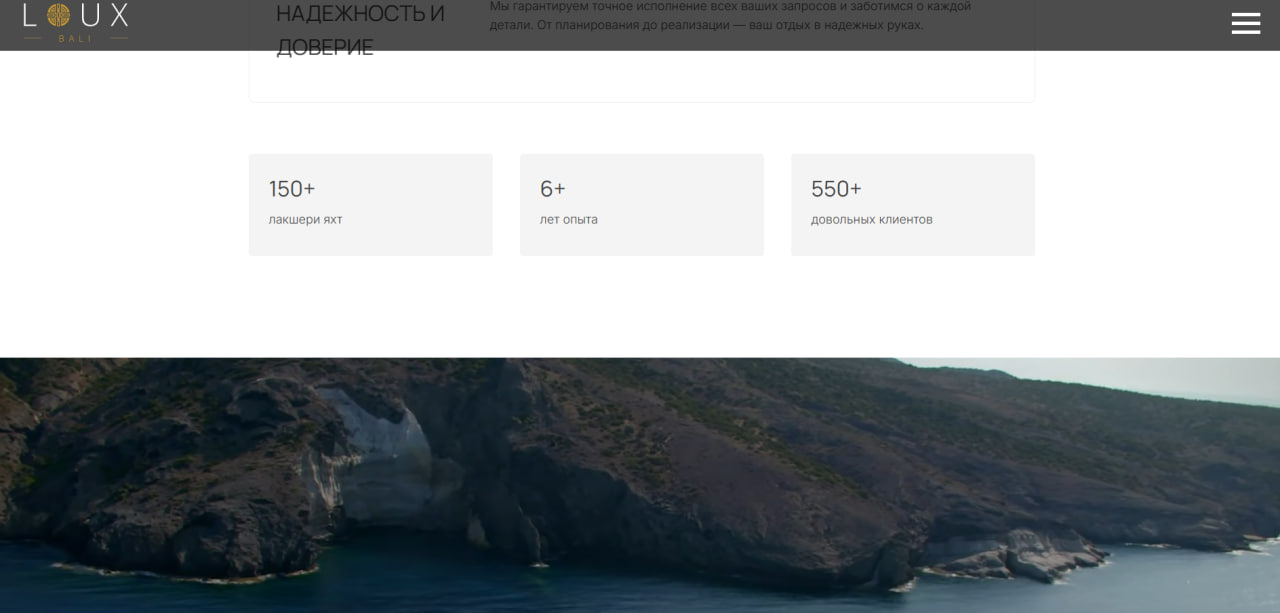The width and height of the screenshot is (1280, 613).
Task: Select the "лет опыта" label
Action: [569, 219]
